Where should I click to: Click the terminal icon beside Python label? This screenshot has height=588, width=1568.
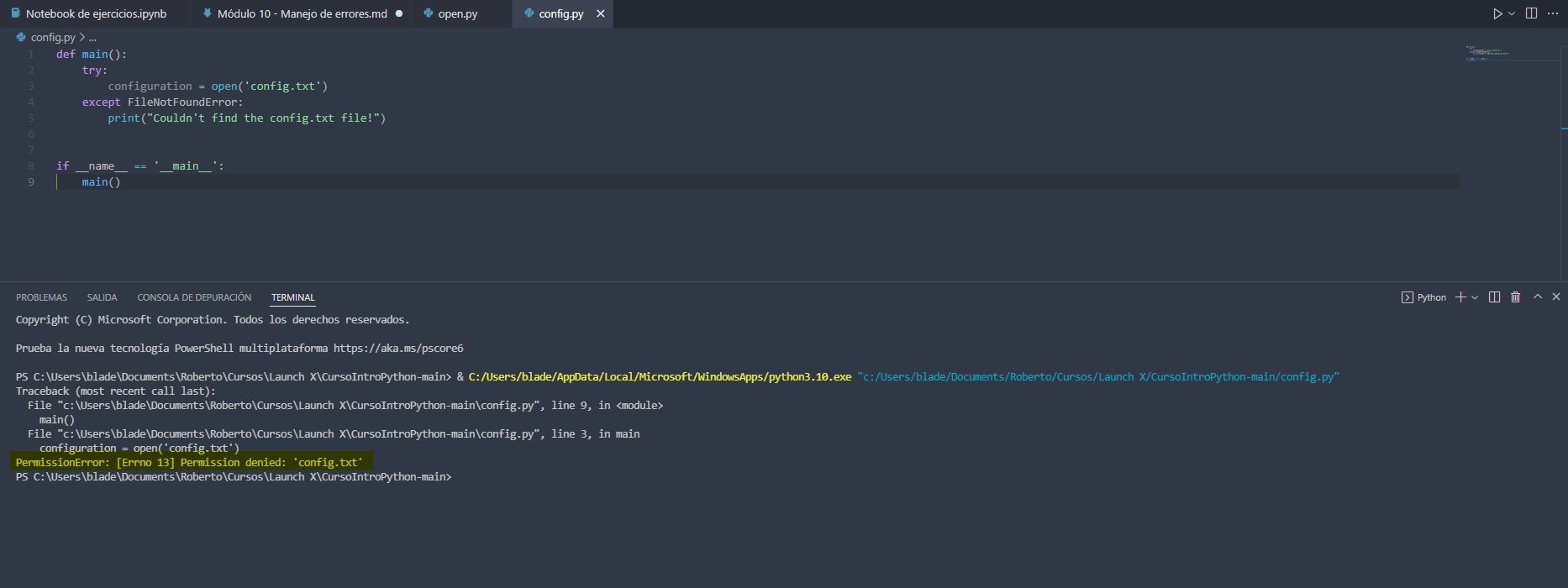(1408, 297)
